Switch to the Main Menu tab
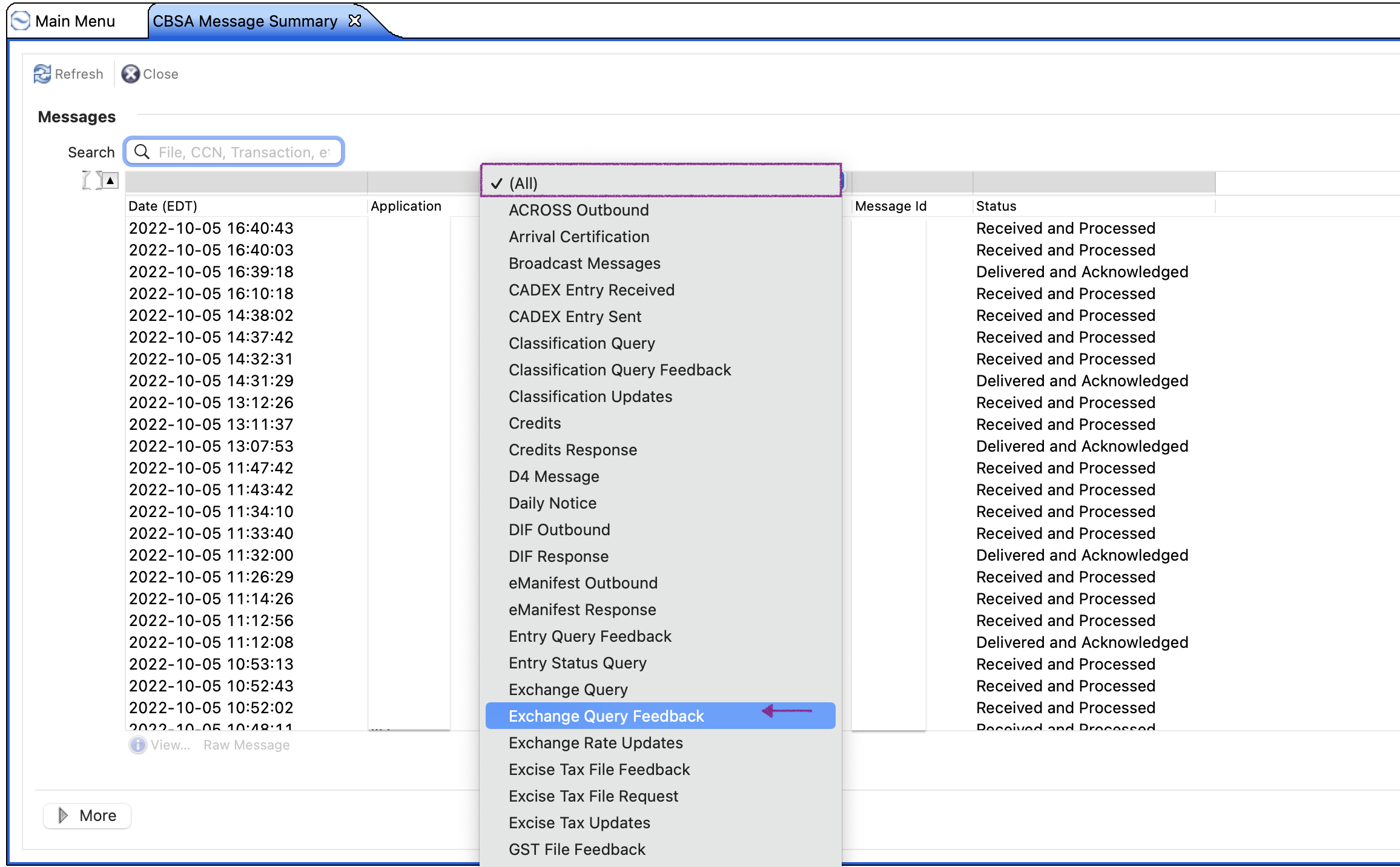 pos(75,21)
